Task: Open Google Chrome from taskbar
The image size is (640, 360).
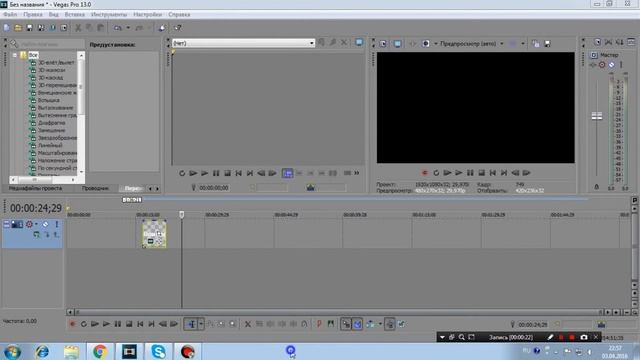Action: pyautogui.click(x=100, y=351)
